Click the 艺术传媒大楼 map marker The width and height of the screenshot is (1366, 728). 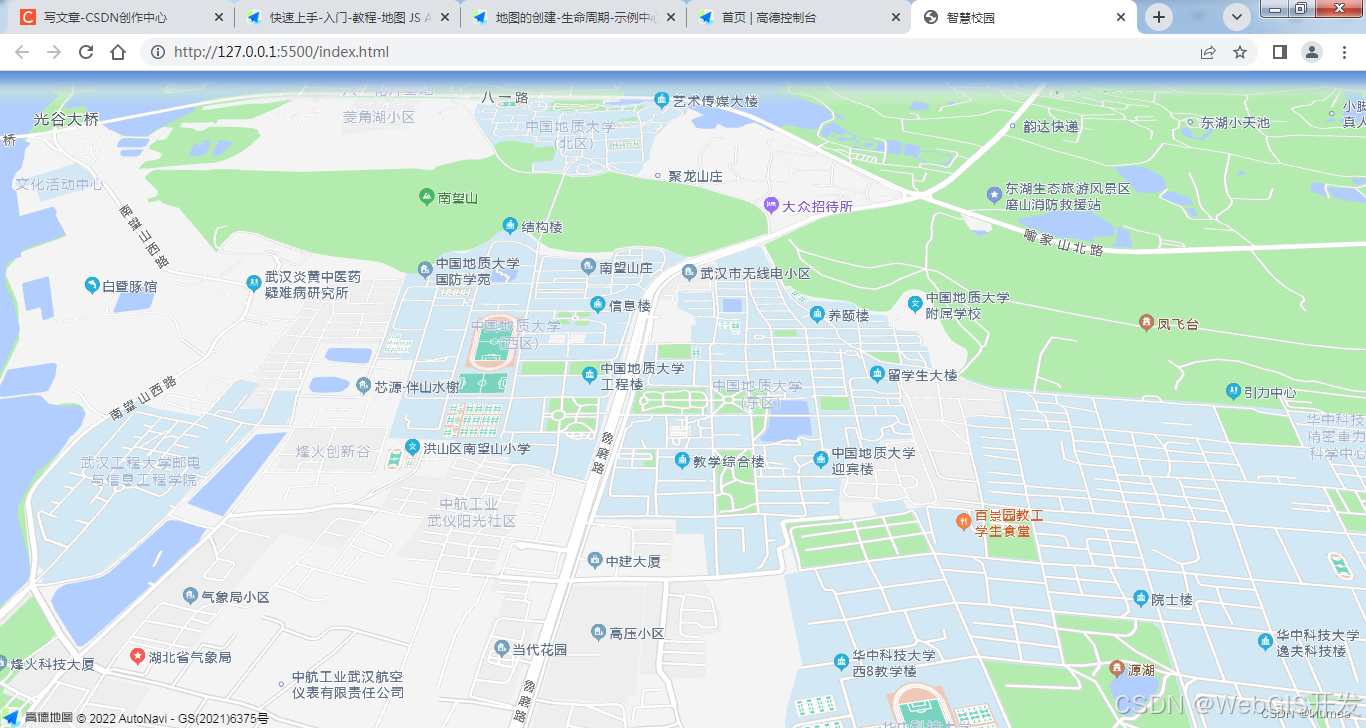click(661, 100)
